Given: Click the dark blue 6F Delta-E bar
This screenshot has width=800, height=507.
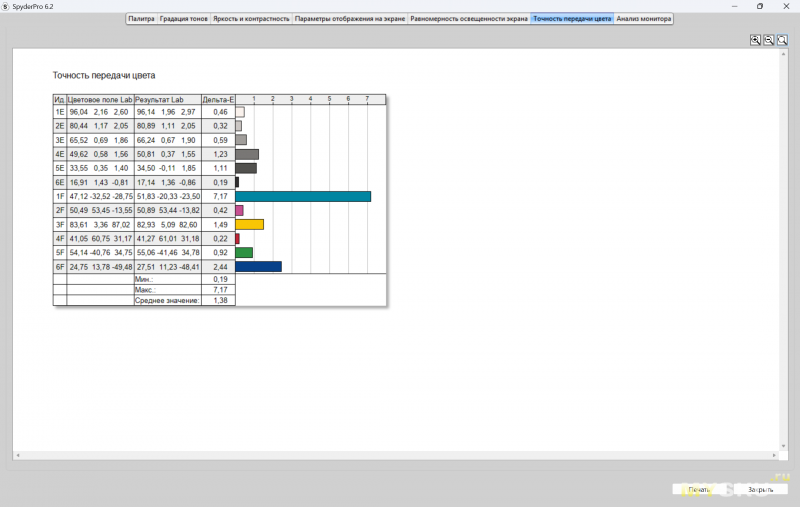Looking at the screenshot, I should pos(258,267).
